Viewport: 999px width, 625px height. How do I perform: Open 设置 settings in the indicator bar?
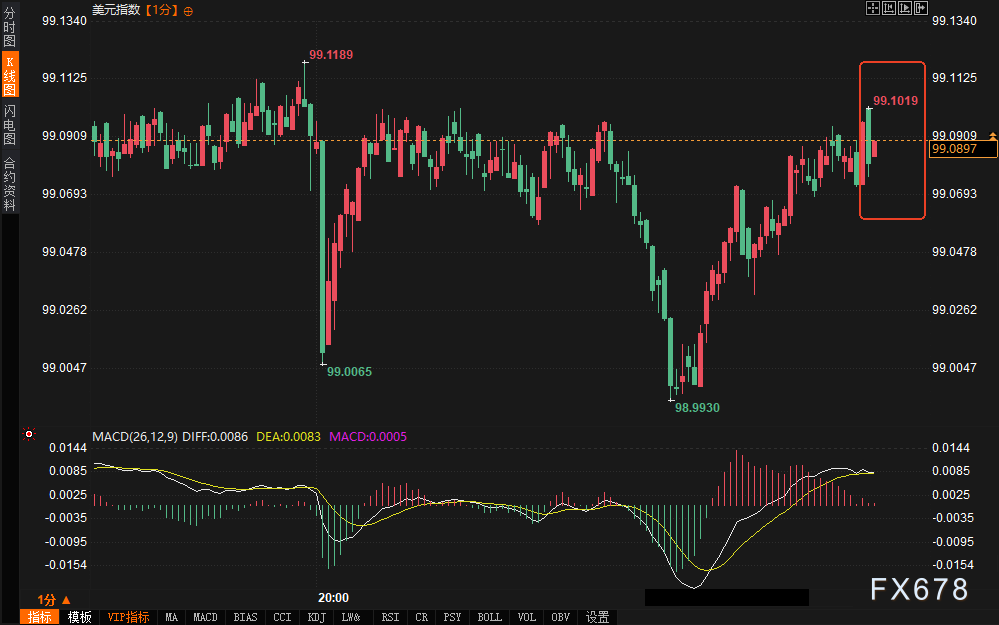[598, 617]
